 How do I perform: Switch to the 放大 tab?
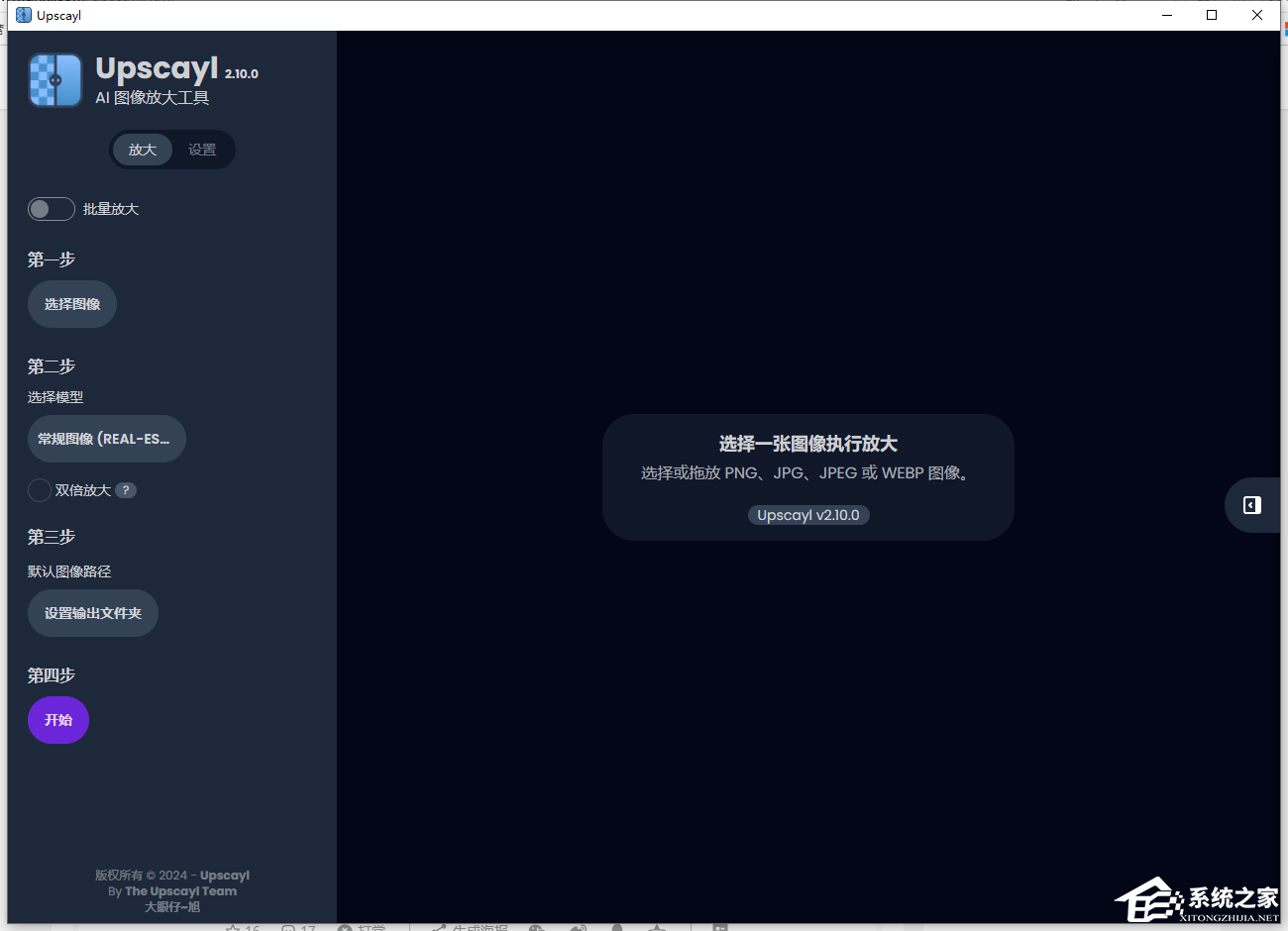[143, 150]
